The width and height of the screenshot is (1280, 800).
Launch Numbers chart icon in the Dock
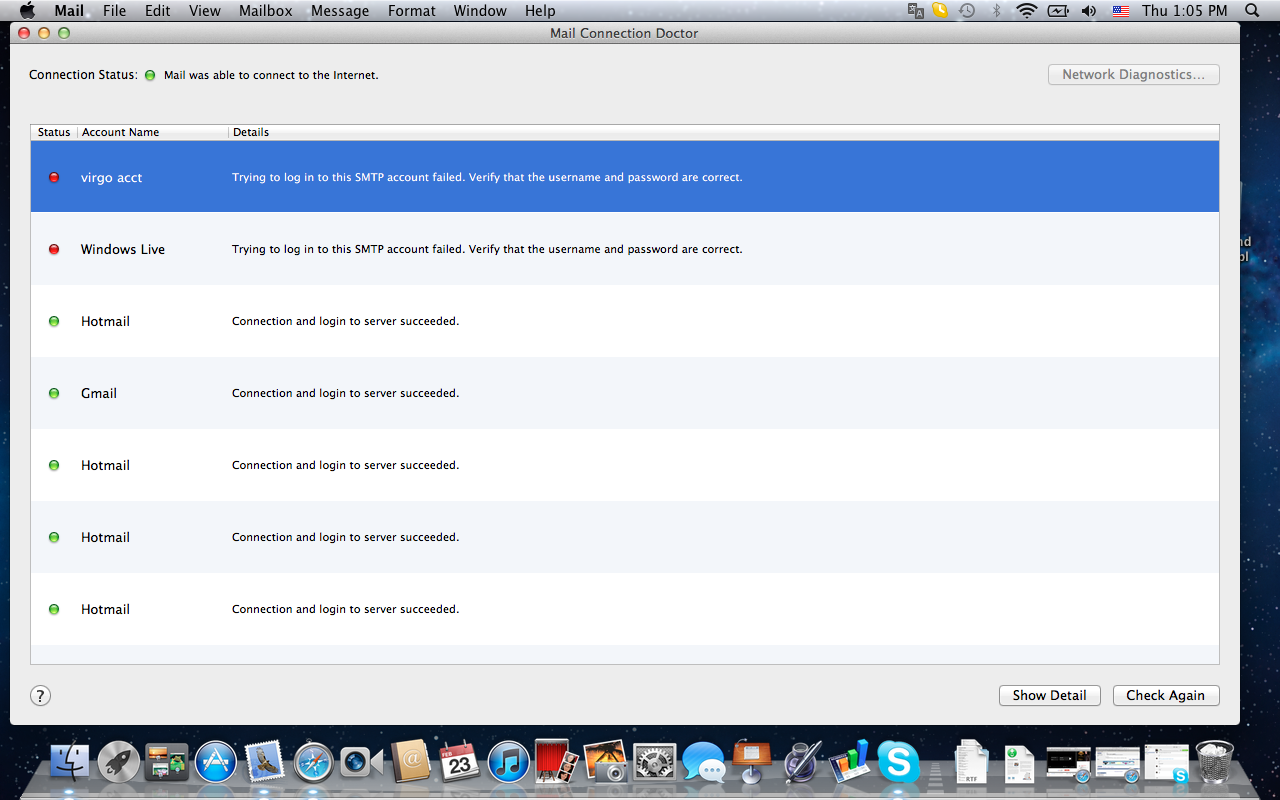pos(850,763)
